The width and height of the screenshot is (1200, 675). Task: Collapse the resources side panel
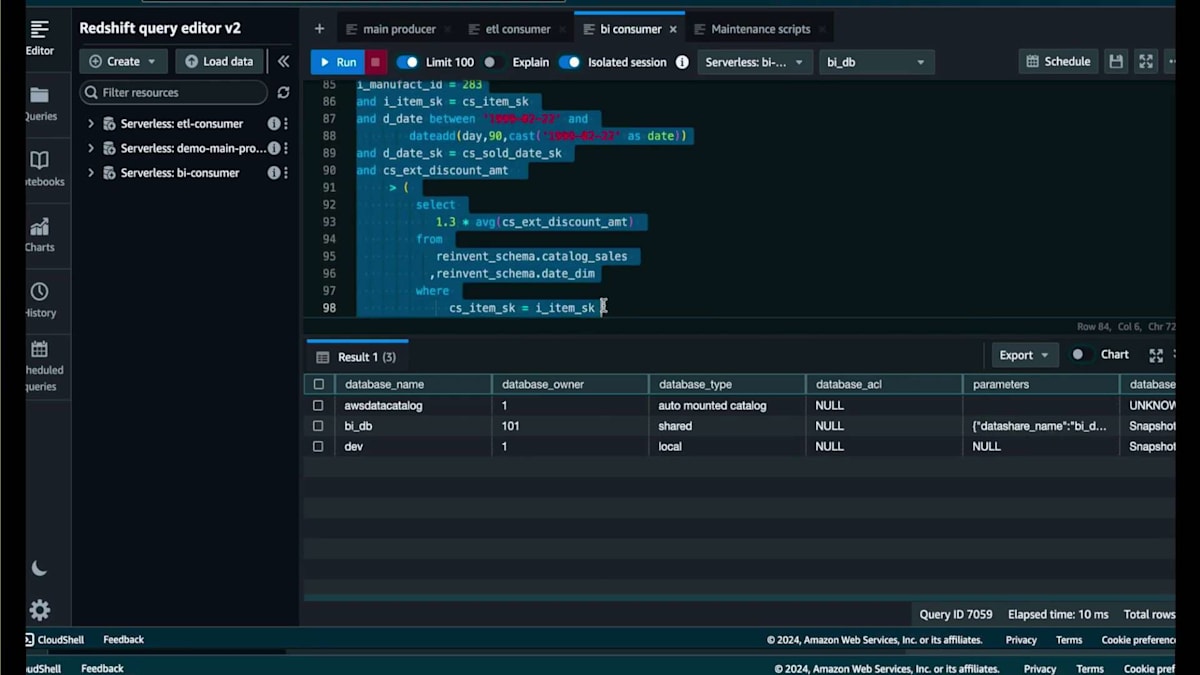coord(283,61)
